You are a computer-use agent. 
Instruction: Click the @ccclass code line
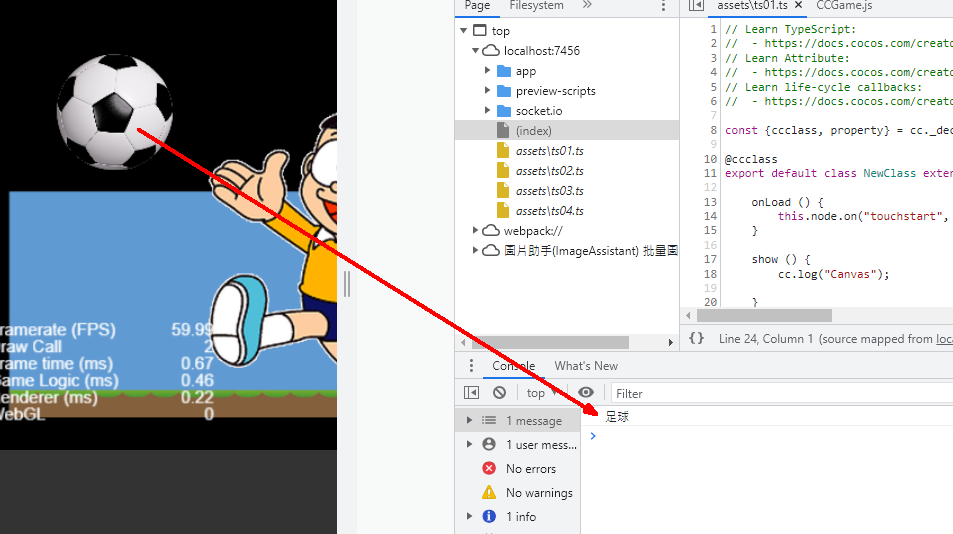pyautogui.click(x=751, y=159)
